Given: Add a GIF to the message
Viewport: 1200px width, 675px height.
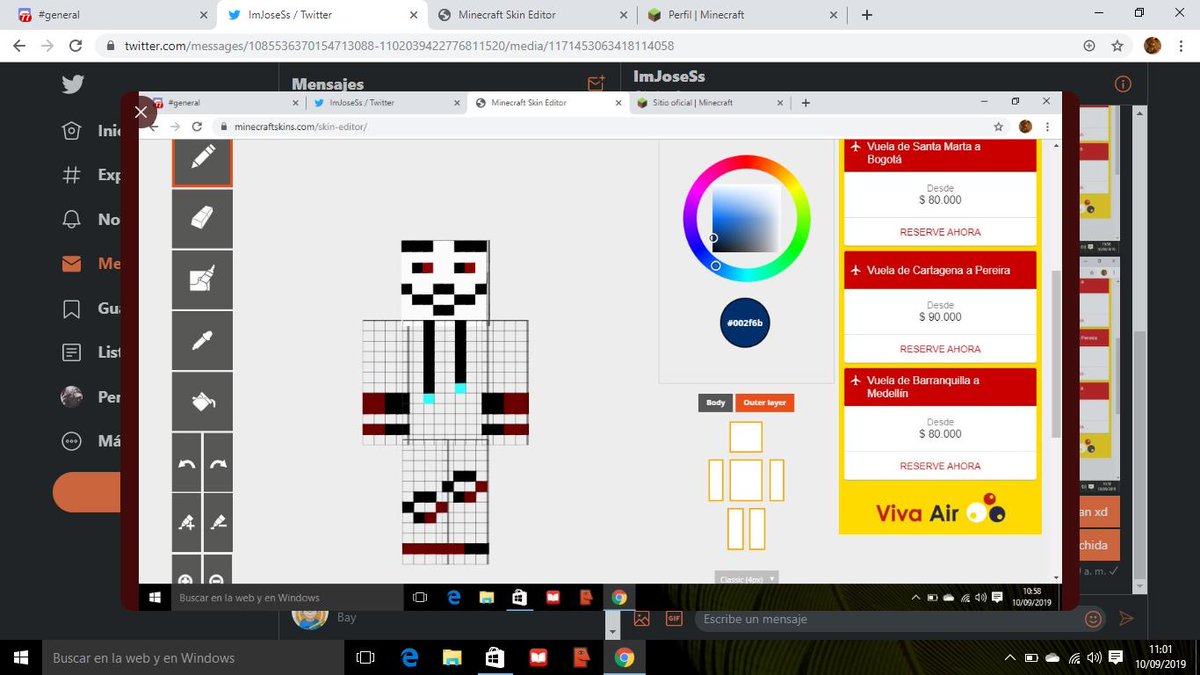Looking at the screenshot, I should (674, 619).
